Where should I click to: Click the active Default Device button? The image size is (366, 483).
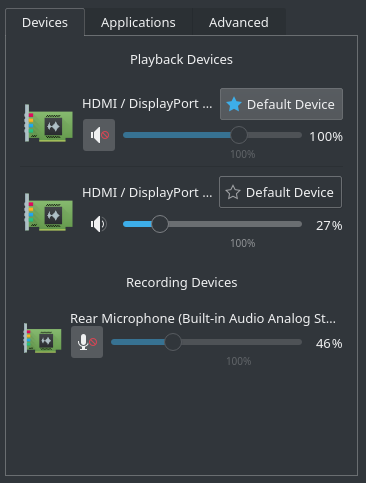point(281,104)
